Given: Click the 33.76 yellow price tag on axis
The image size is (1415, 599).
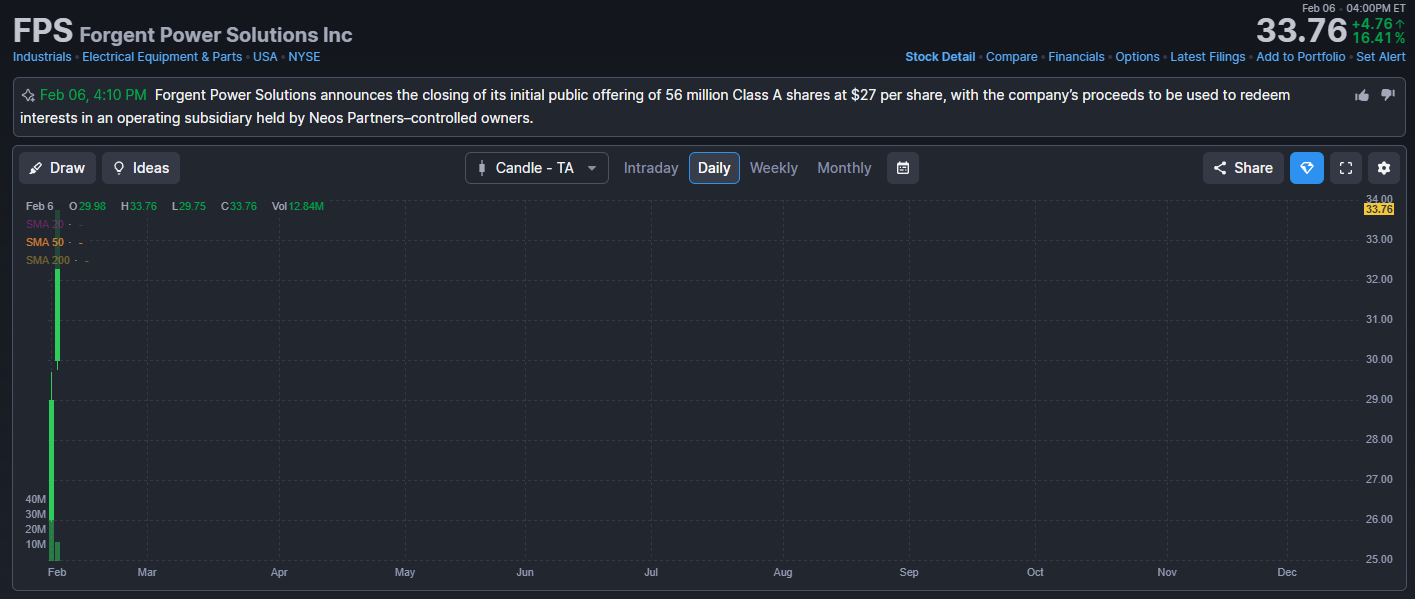Looking at the screenshot, I should coord(1378,209).
